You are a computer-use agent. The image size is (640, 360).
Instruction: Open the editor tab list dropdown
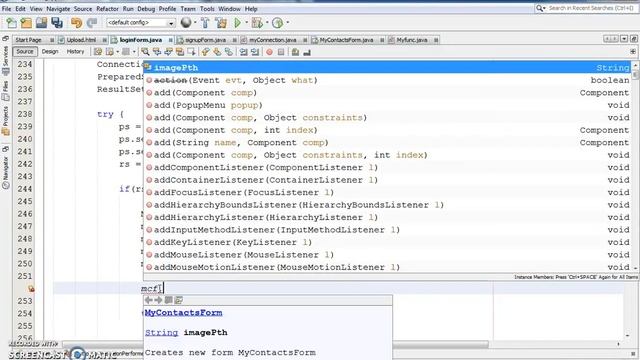pyautogui.click(x=624, y=39)
